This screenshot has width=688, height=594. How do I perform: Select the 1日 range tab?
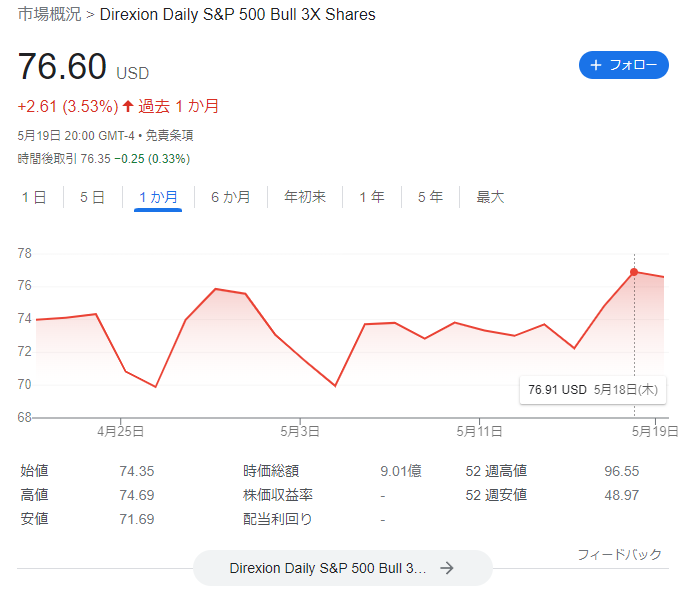34,197
